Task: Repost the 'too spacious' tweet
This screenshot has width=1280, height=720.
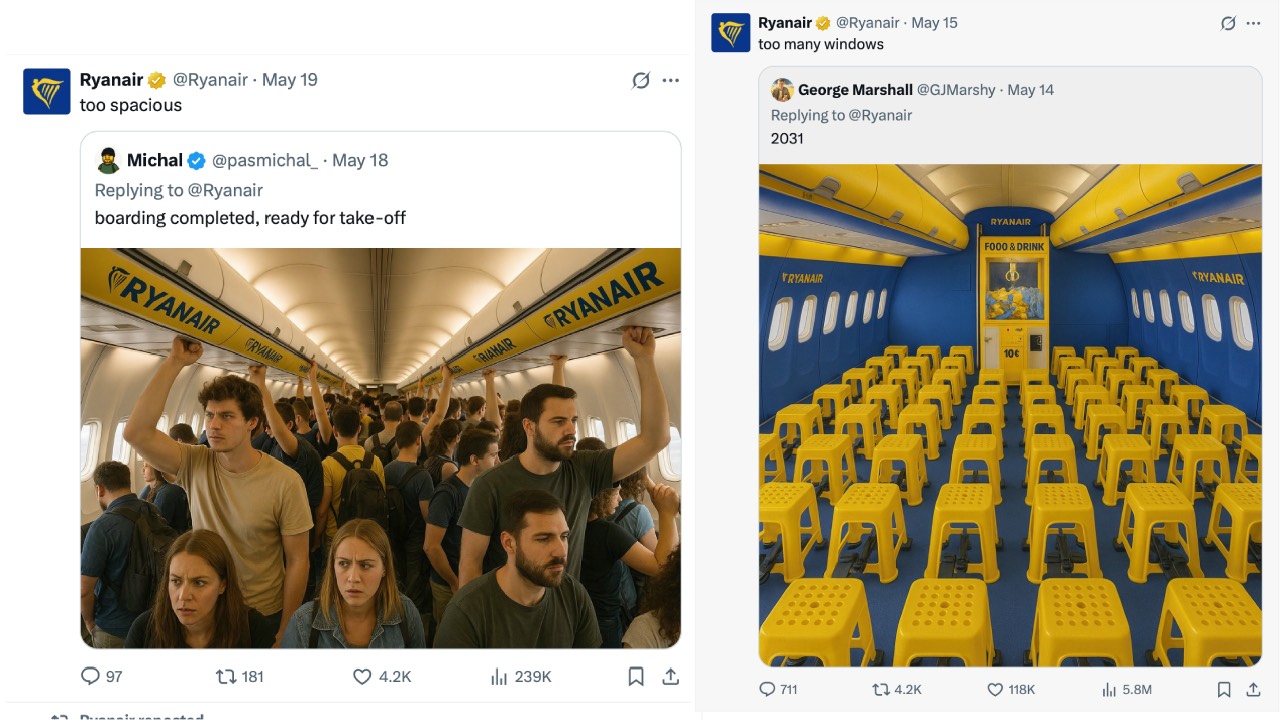Action: pos(227,677)
